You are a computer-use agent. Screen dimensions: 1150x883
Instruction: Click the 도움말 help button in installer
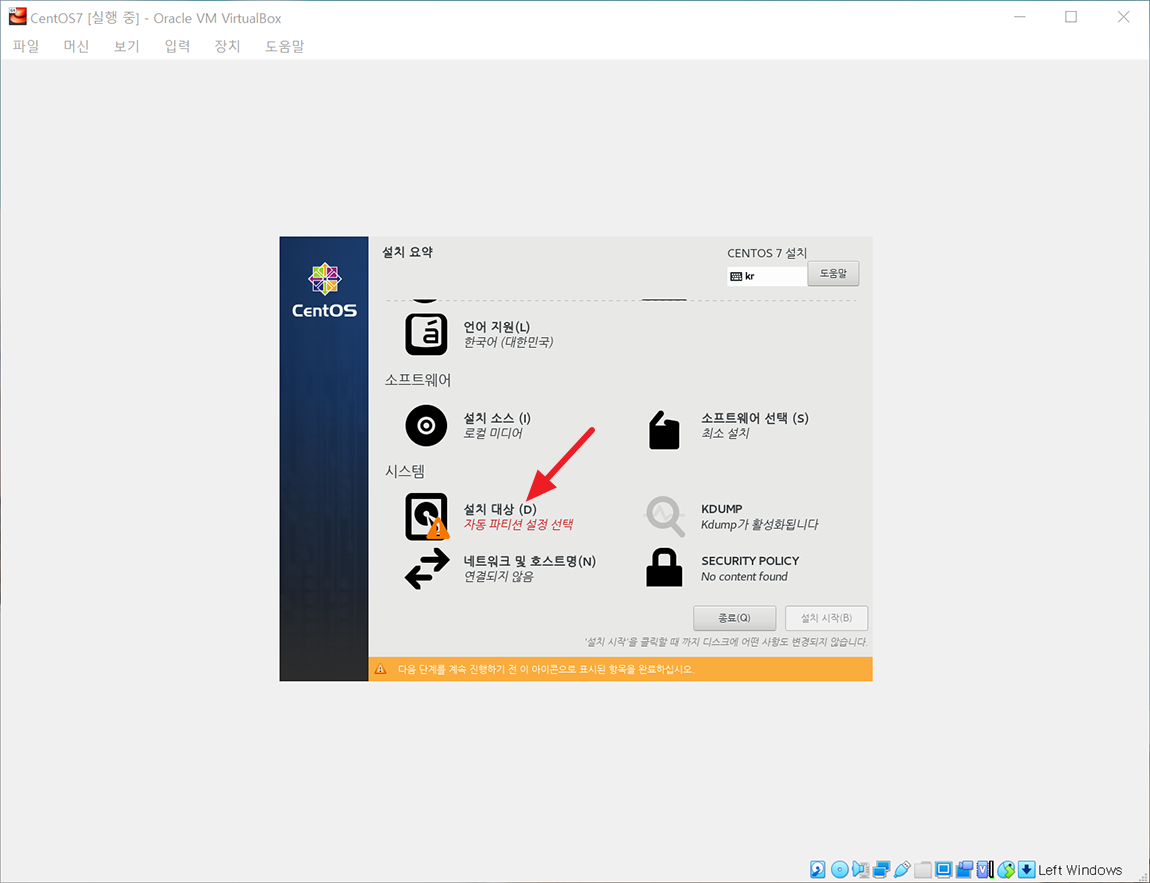click(833, 274)
